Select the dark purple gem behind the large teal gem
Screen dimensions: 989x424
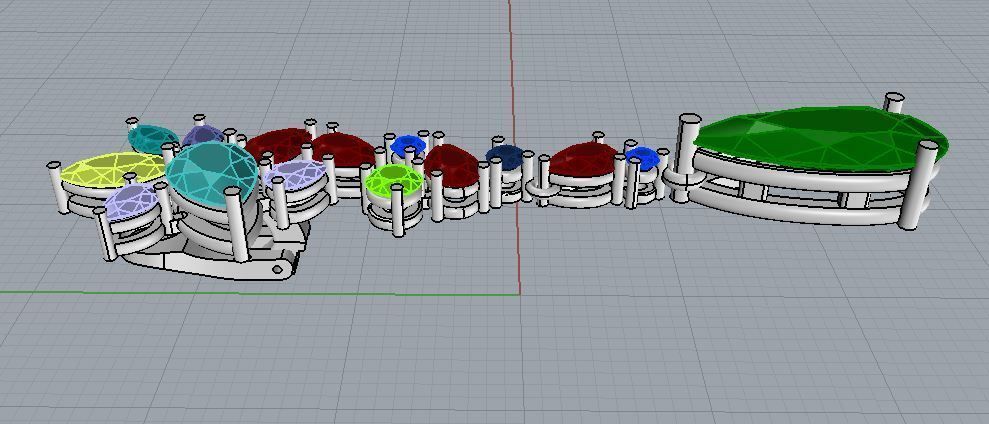pos(203,135)
